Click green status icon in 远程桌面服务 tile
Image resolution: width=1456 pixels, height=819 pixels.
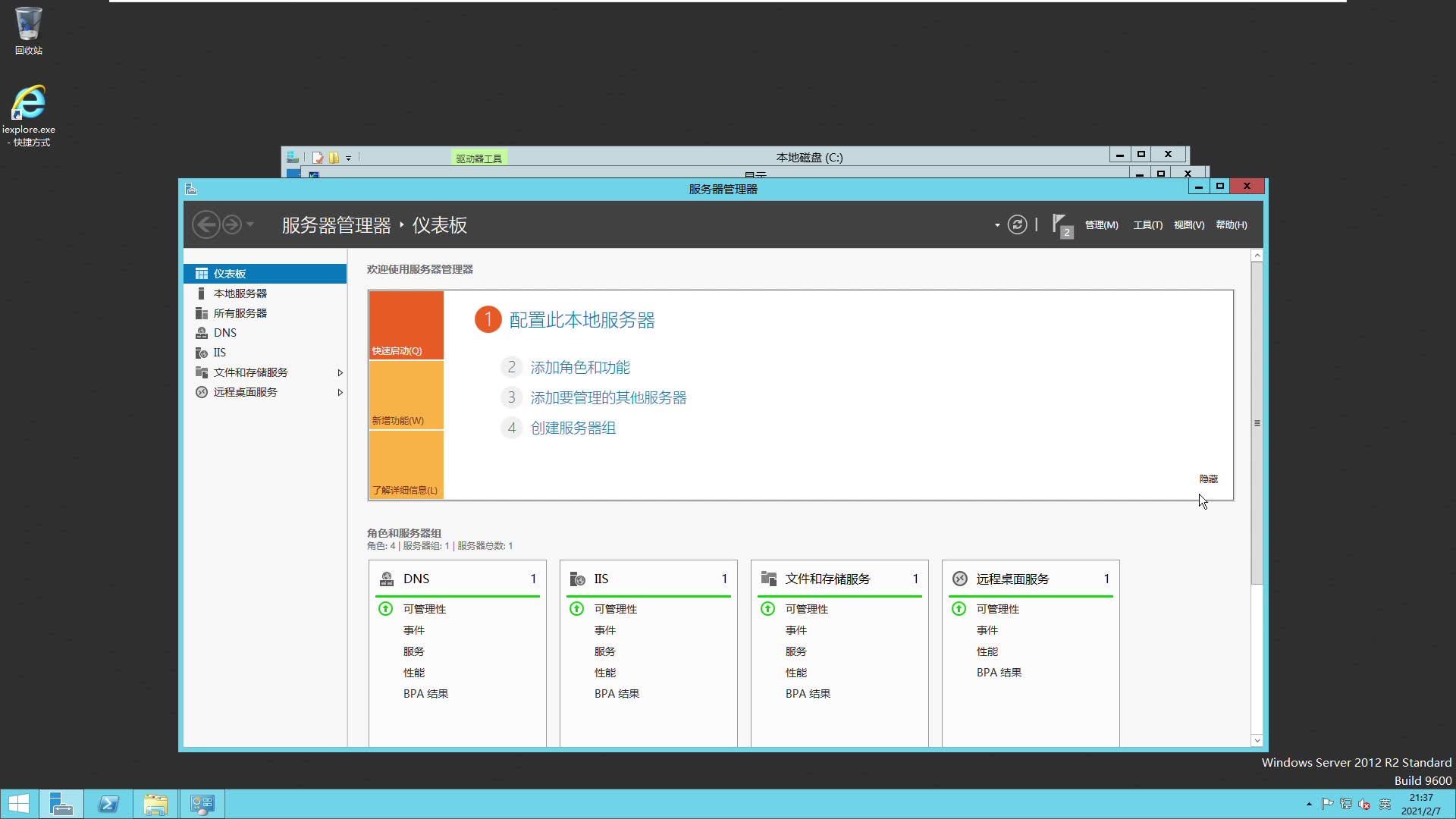point(959,609)
